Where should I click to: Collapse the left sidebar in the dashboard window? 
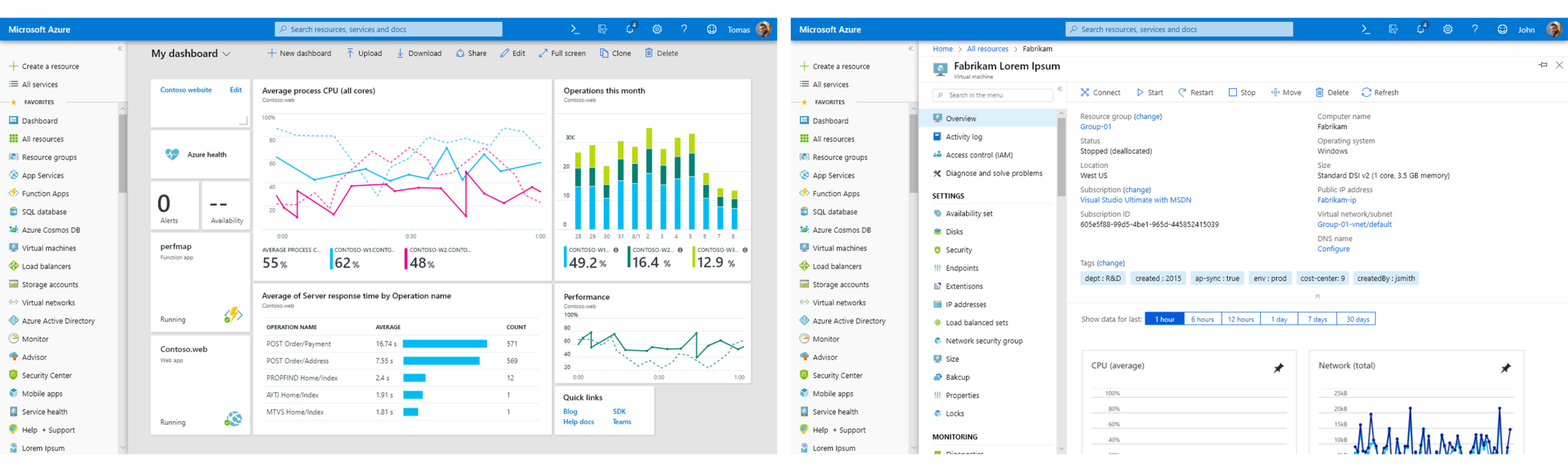click(120, 48)
